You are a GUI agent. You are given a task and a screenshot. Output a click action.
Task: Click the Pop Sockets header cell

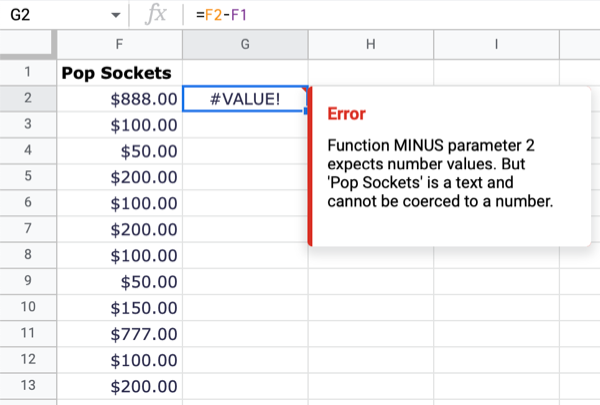click(x=119, y=72)
